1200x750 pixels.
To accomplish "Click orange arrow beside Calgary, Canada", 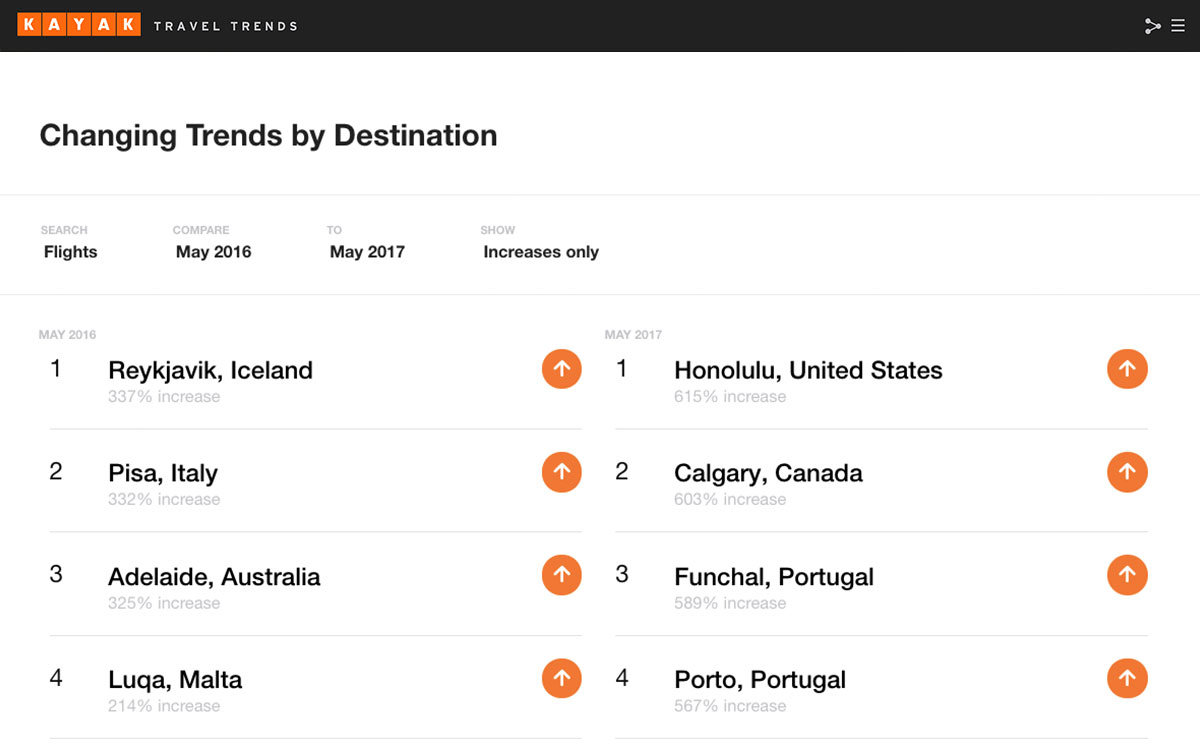I will [x=1127, y=472].
